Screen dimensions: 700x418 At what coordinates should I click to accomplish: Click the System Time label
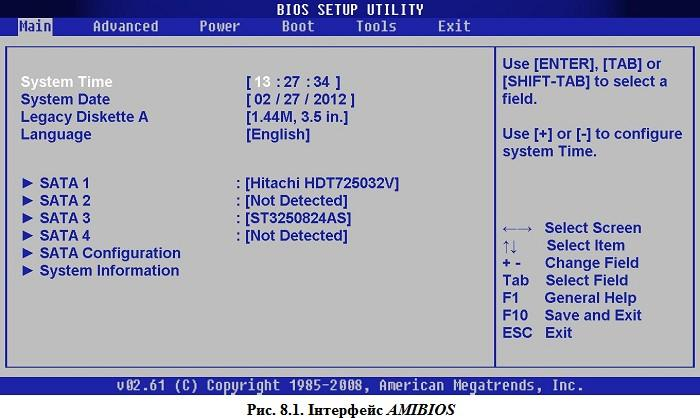[67, 82]
